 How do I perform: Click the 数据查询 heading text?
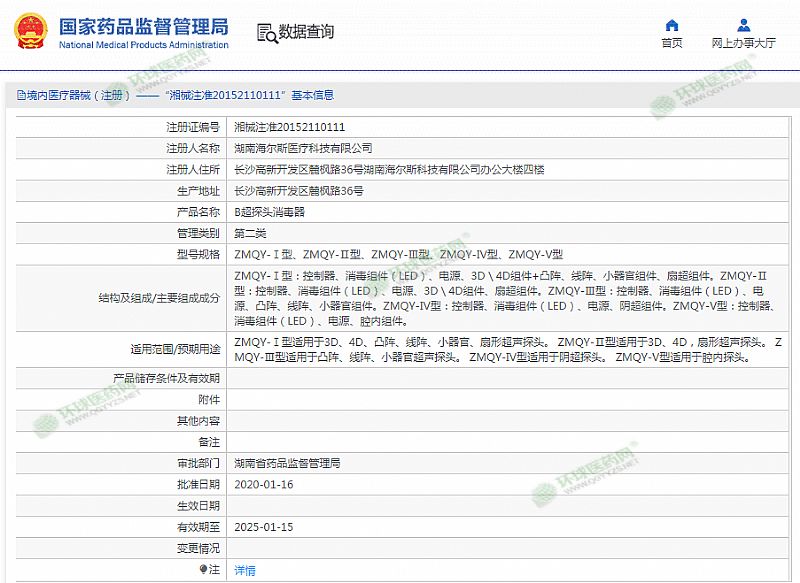[306, 32]
